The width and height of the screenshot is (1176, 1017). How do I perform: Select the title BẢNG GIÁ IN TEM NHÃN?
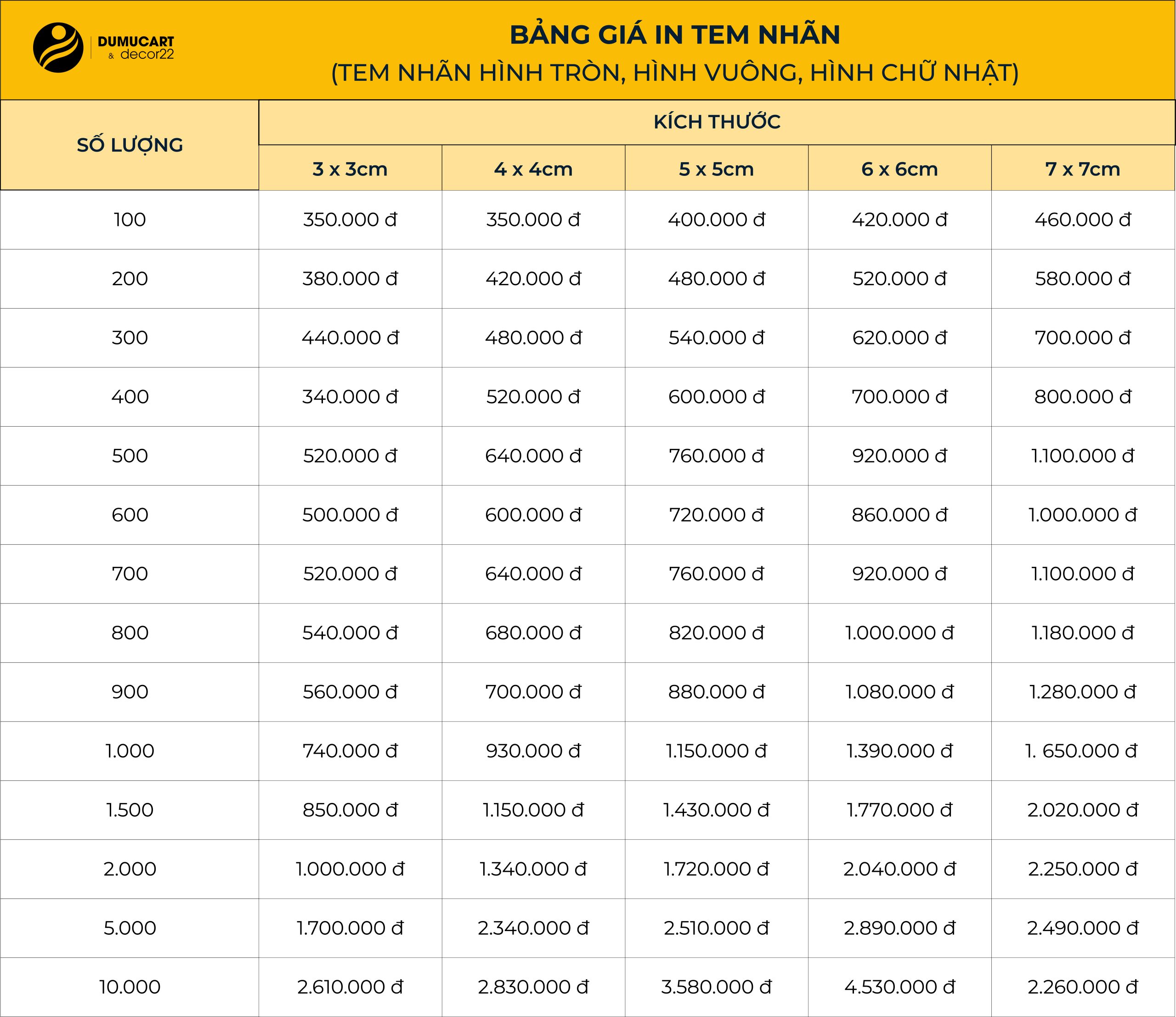tap(675, 34)
